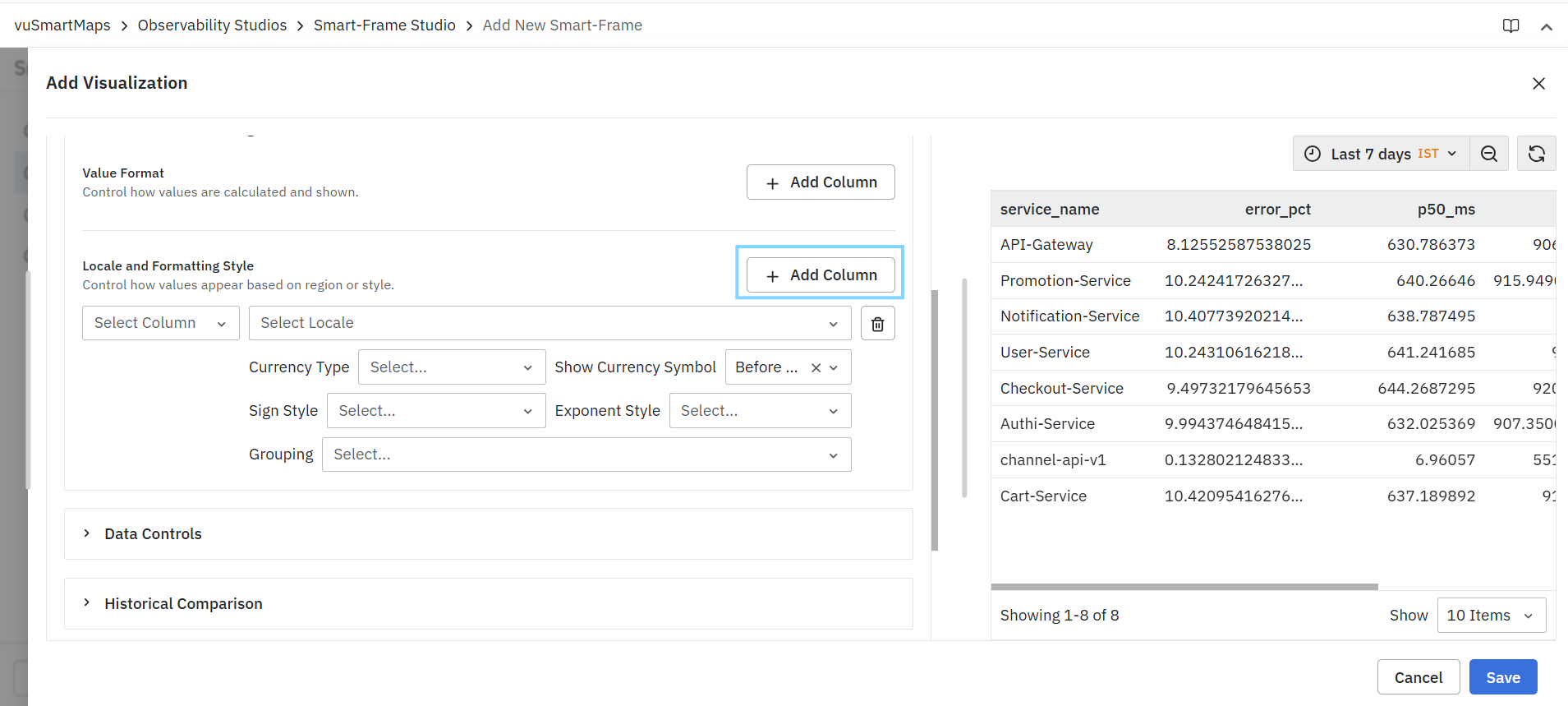Change the 10 Items page size
The height and width of the screenshot is (706, 1568).
(1491, 616)
